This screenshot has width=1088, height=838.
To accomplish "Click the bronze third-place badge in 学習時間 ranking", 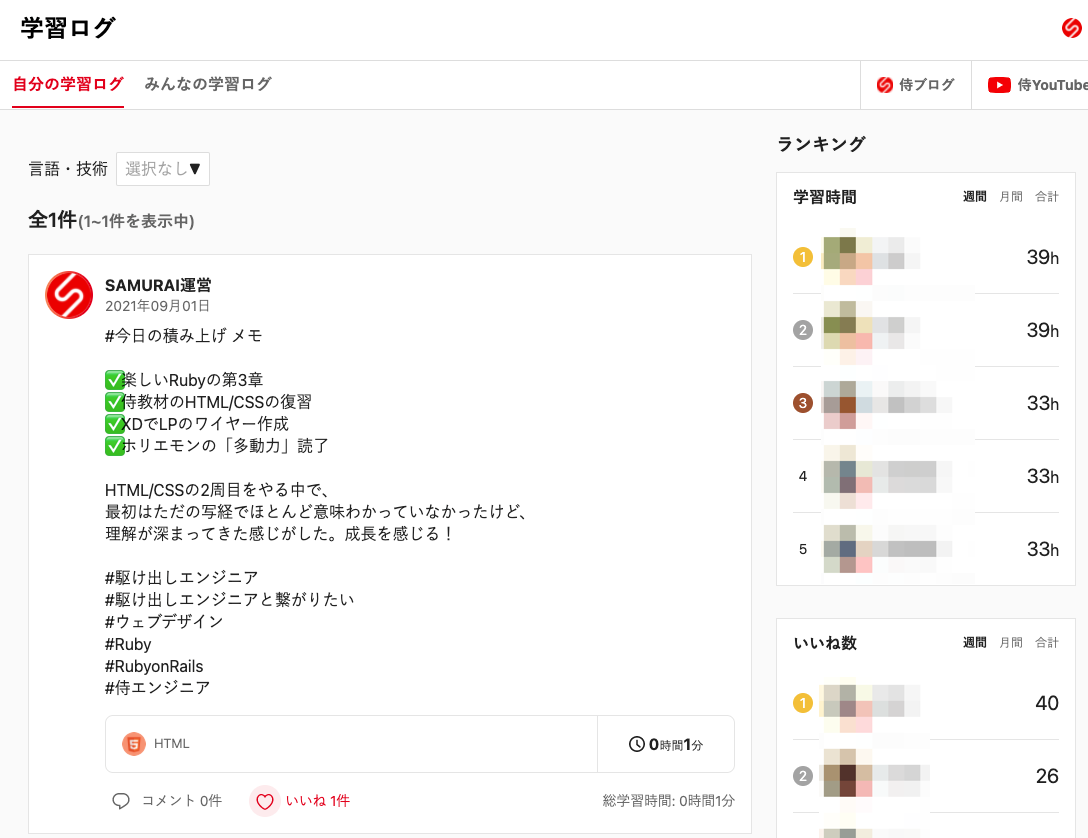I will click(x=803, y=403).
